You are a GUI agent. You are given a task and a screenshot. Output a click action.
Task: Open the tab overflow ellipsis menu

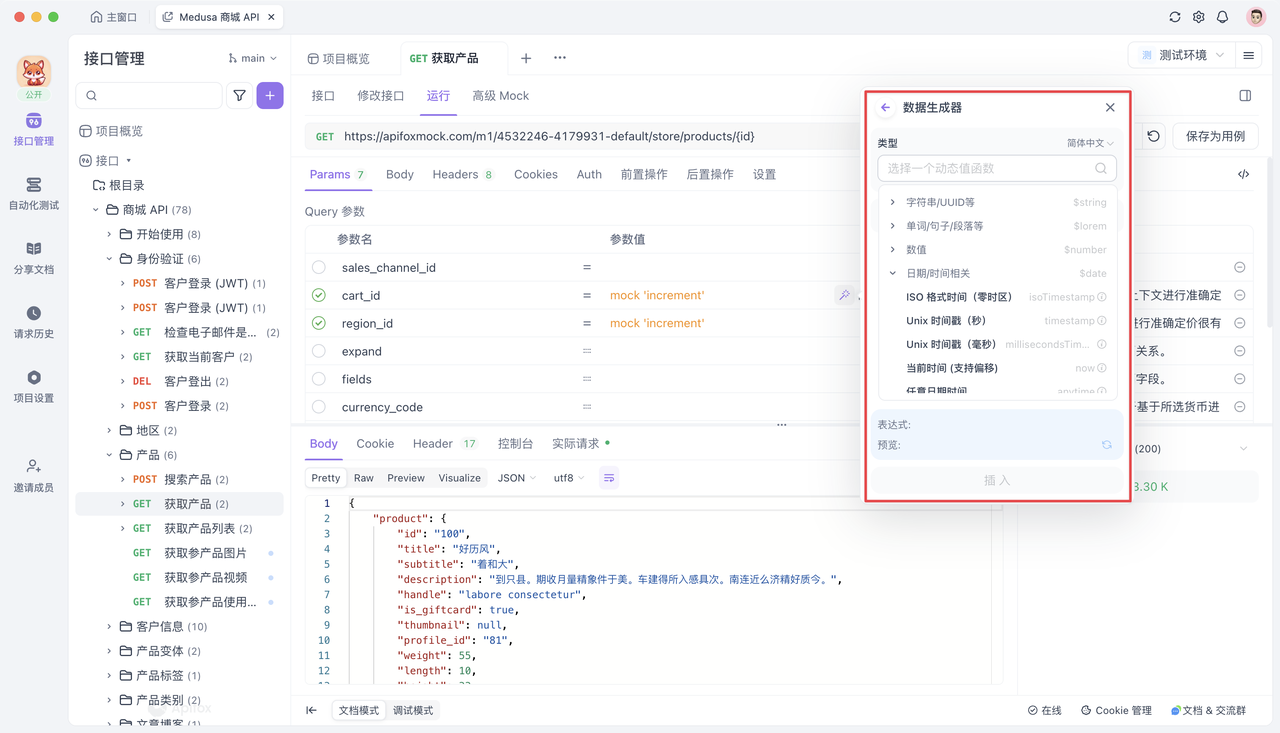[x=560, y=58]
